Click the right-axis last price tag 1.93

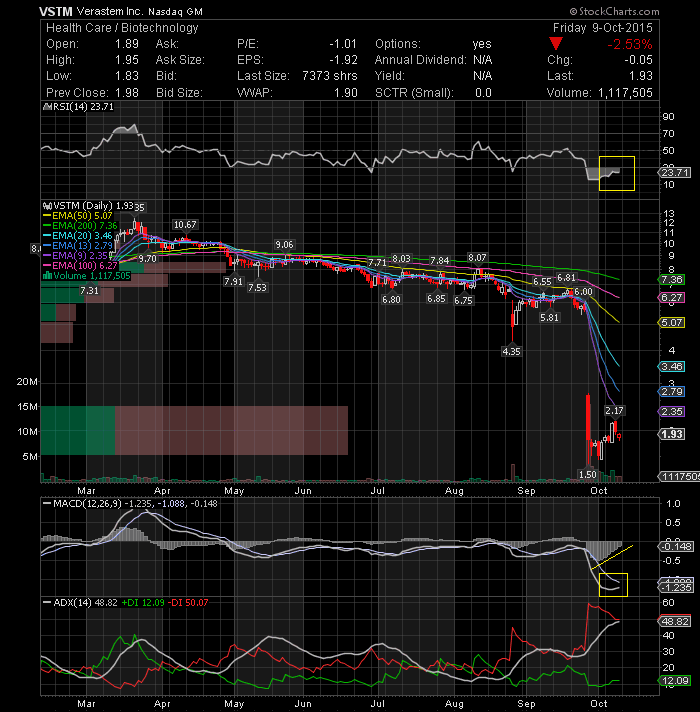pyautogui.click(x=672, y=434)
